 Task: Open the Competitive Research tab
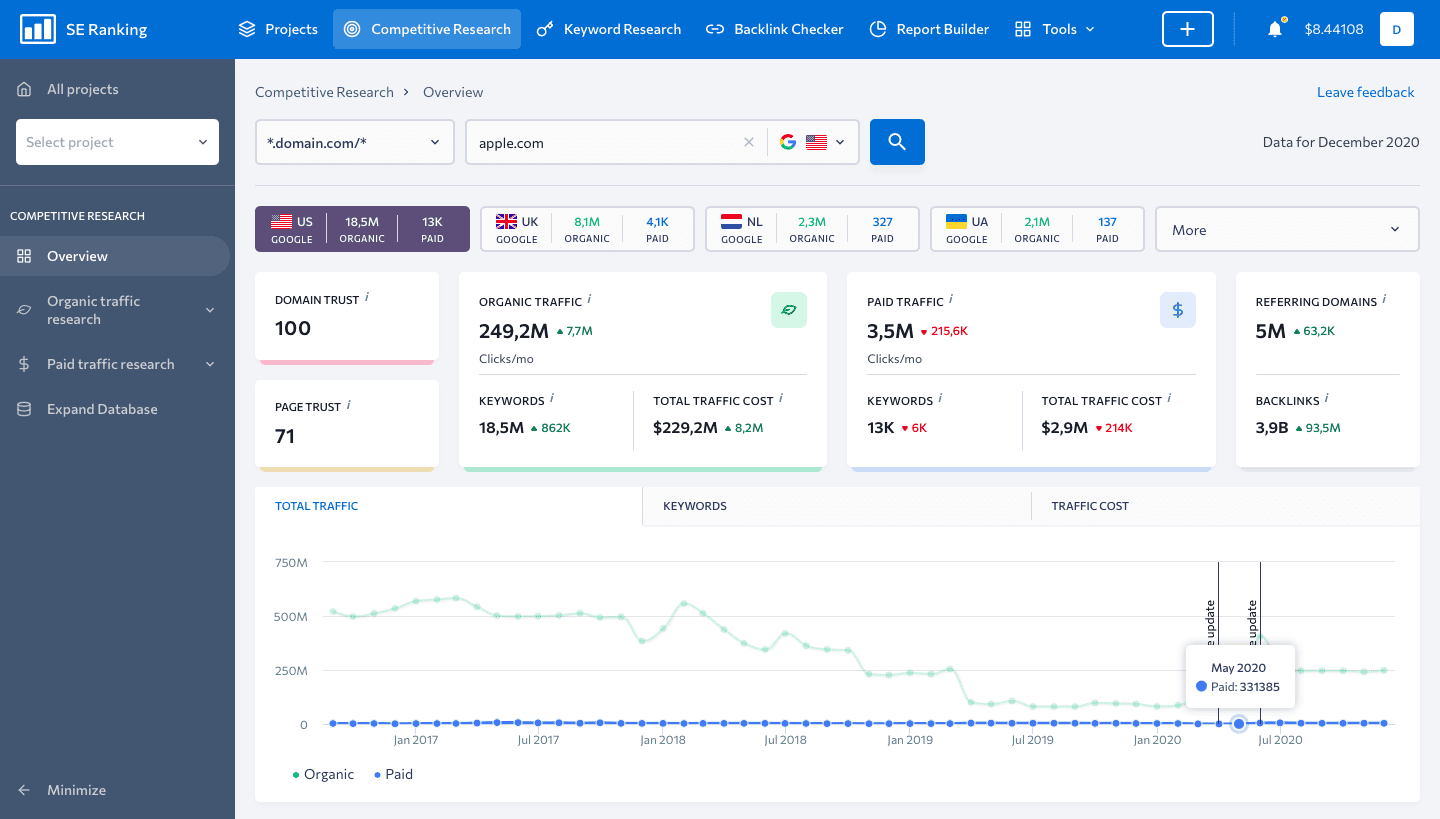point(427,29)
